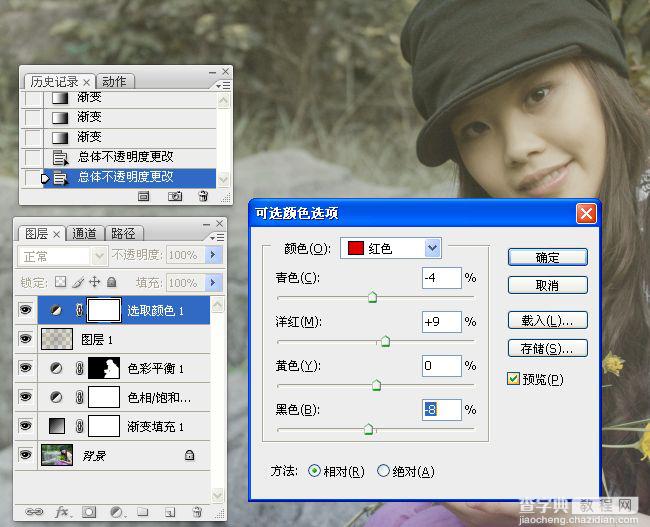Lock transparent pixels icon
The height and width of the screenshot is (527, 650).
[61, 282]
